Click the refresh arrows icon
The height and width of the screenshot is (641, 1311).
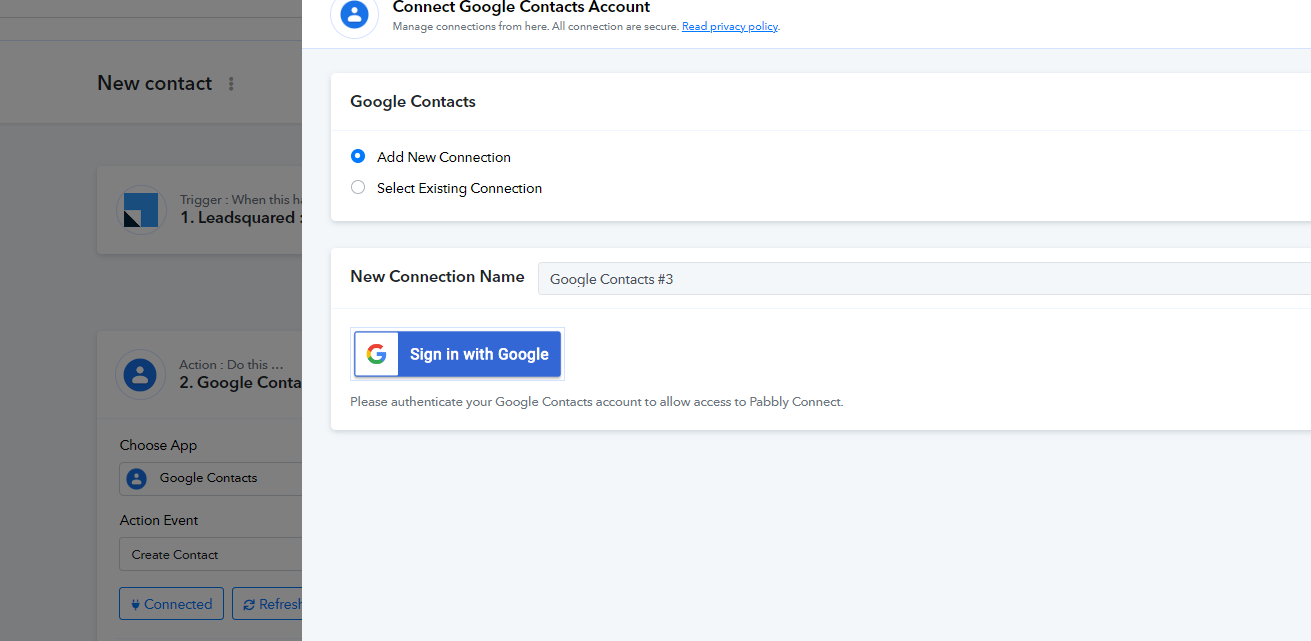pyautogui.click(x=249, y=605)
